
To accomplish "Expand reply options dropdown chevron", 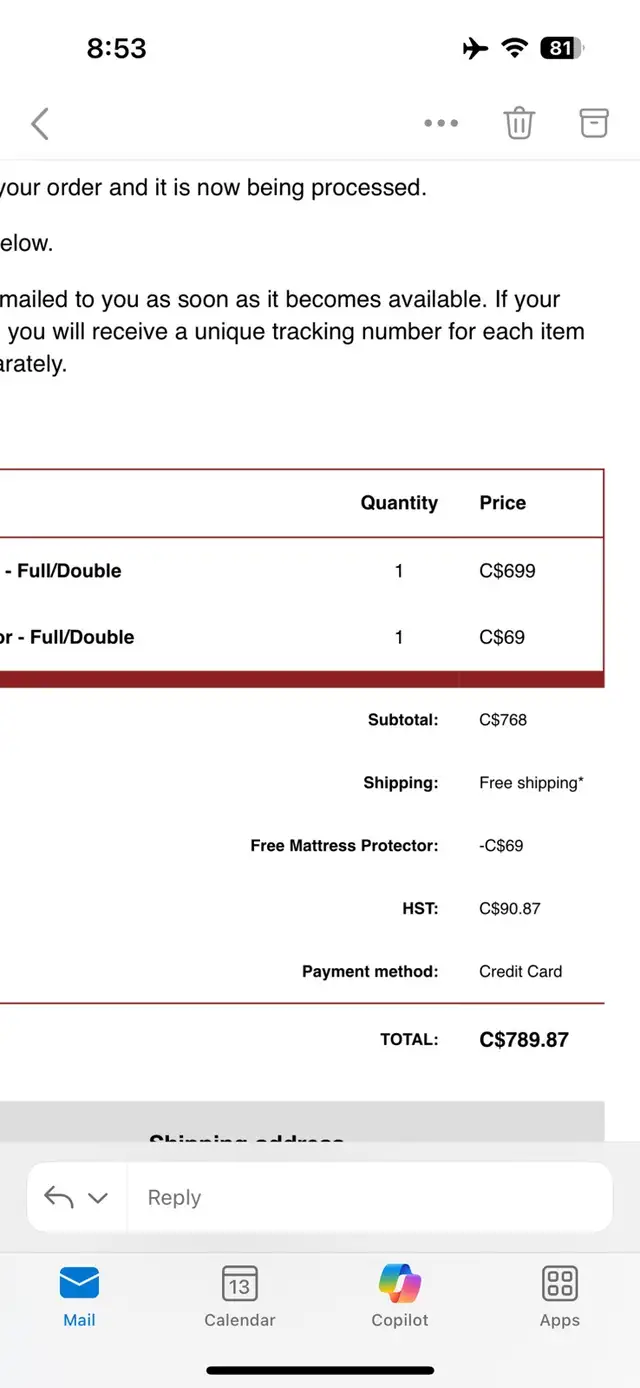I will click(98, 1198).
